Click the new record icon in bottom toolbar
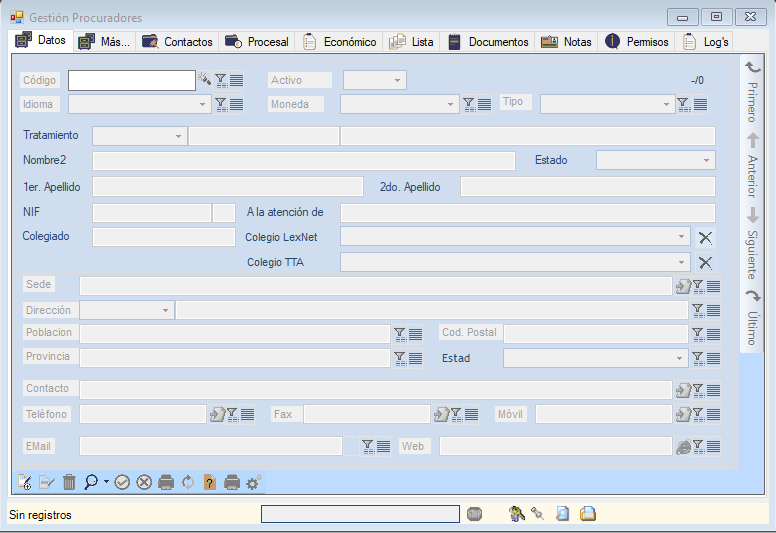Image resolution: width=776 pixels, height=533 pixels. tap(25, 482)
